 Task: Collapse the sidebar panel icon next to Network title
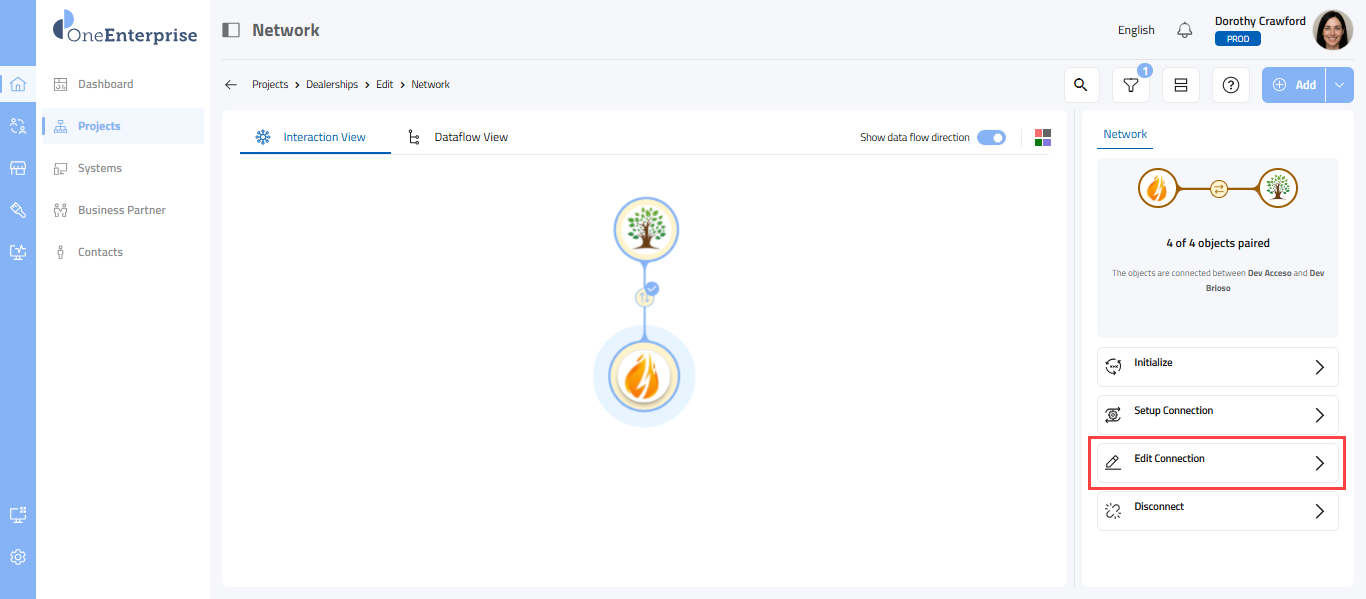[x=231, y=30]
